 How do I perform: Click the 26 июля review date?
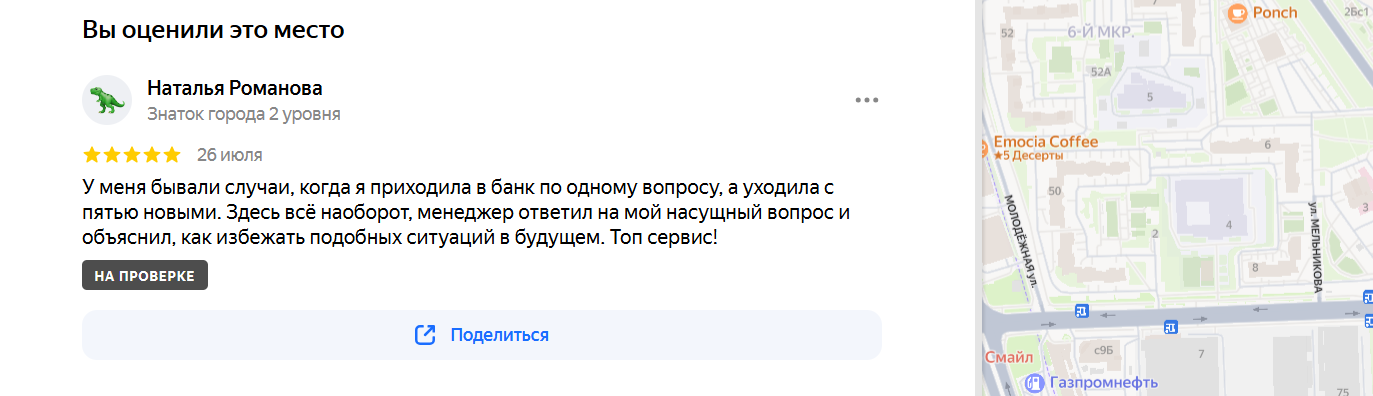(230, 154)
